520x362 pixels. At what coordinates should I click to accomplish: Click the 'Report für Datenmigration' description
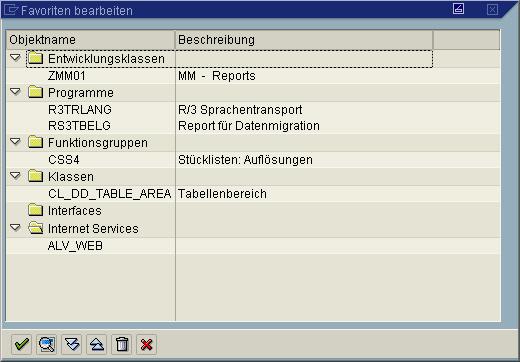[249, 126]
